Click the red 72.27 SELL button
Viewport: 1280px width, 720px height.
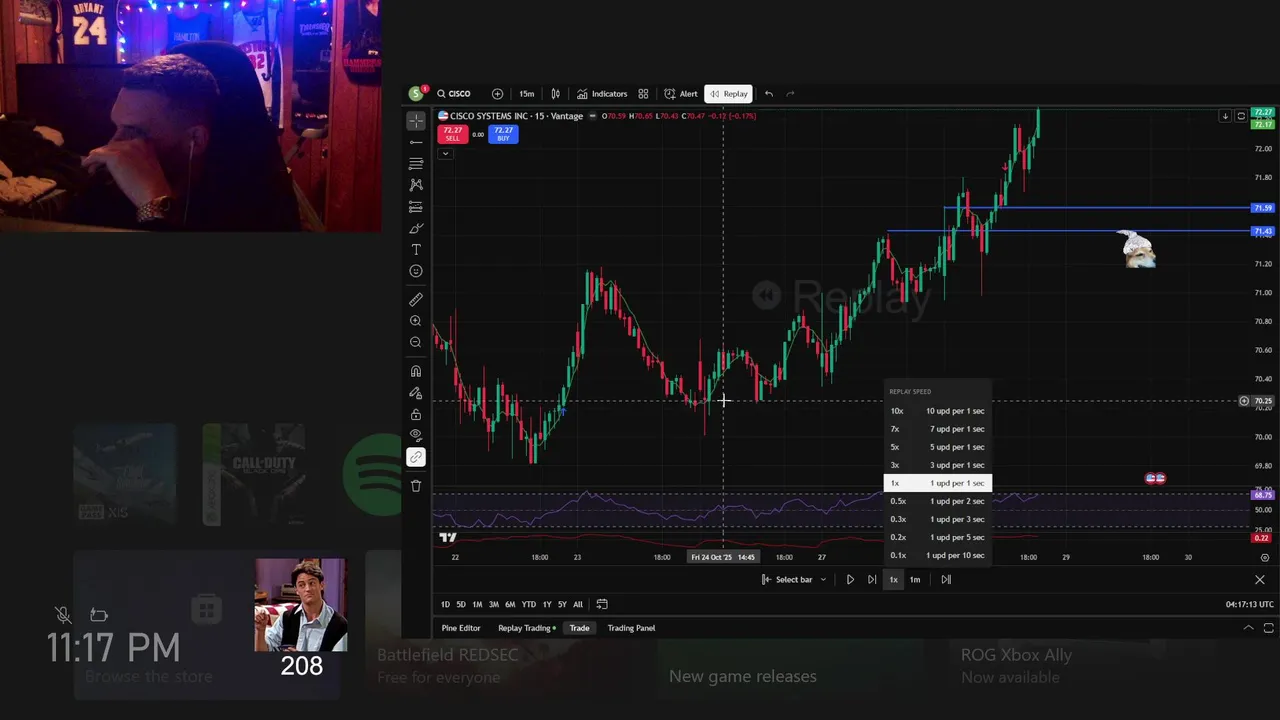tap(452, 134)
